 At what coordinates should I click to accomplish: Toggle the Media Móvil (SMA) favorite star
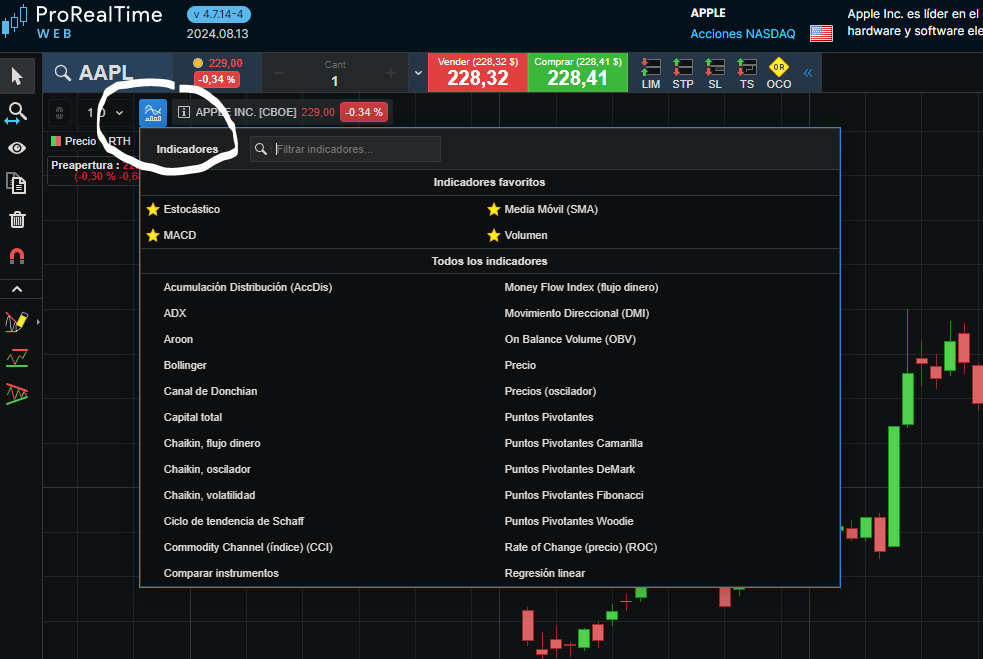pos(494,209)
